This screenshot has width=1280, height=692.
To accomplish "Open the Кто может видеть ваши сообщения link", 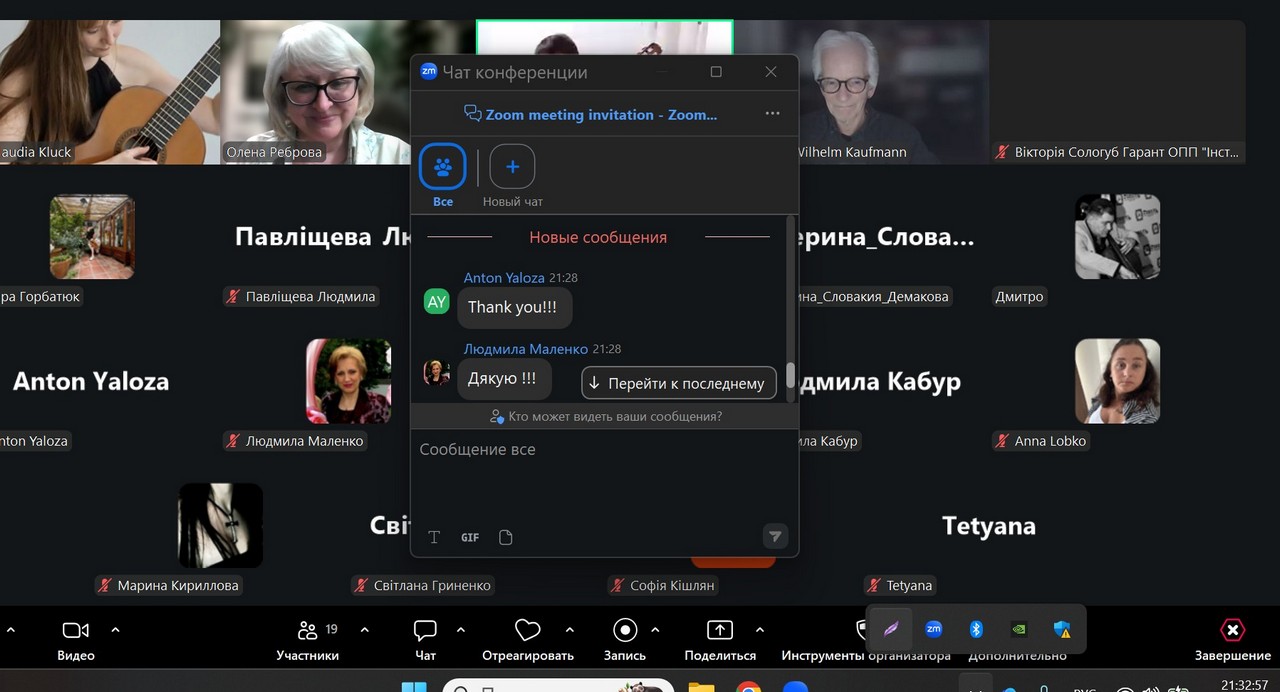I will click(x=605, y=416).
